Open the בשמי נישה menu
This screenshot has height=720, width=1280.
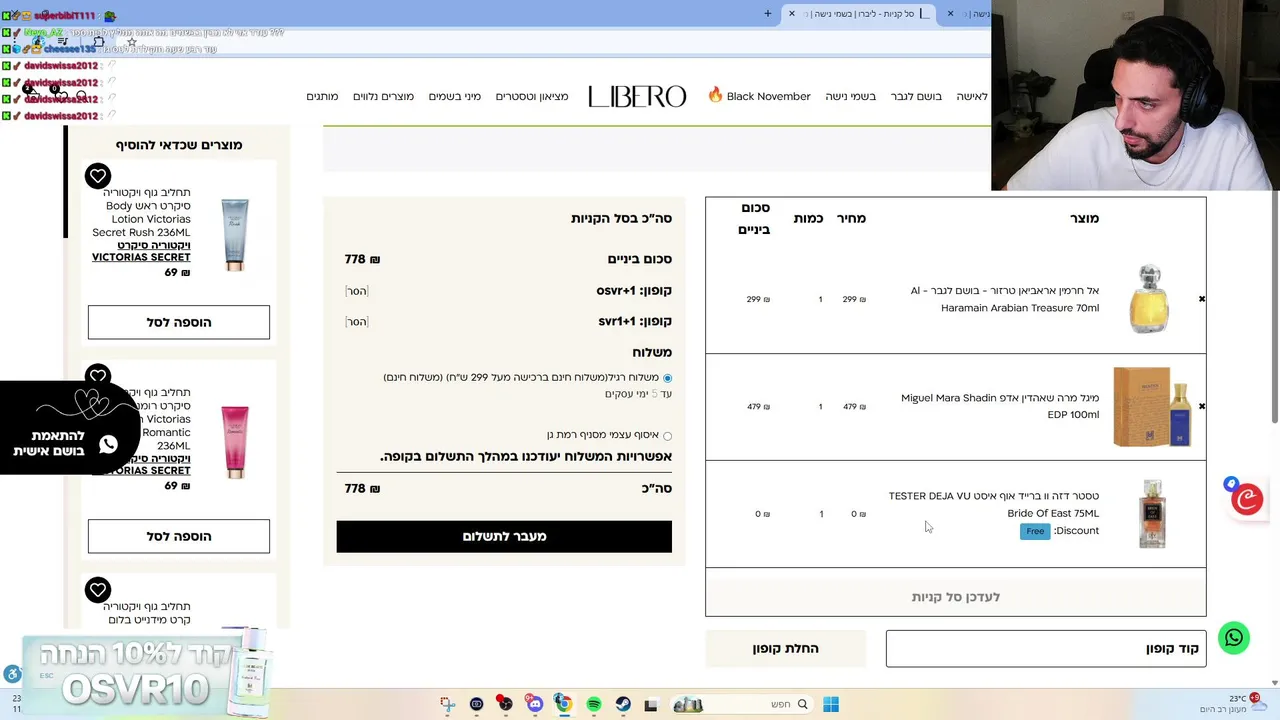point(850,96)
